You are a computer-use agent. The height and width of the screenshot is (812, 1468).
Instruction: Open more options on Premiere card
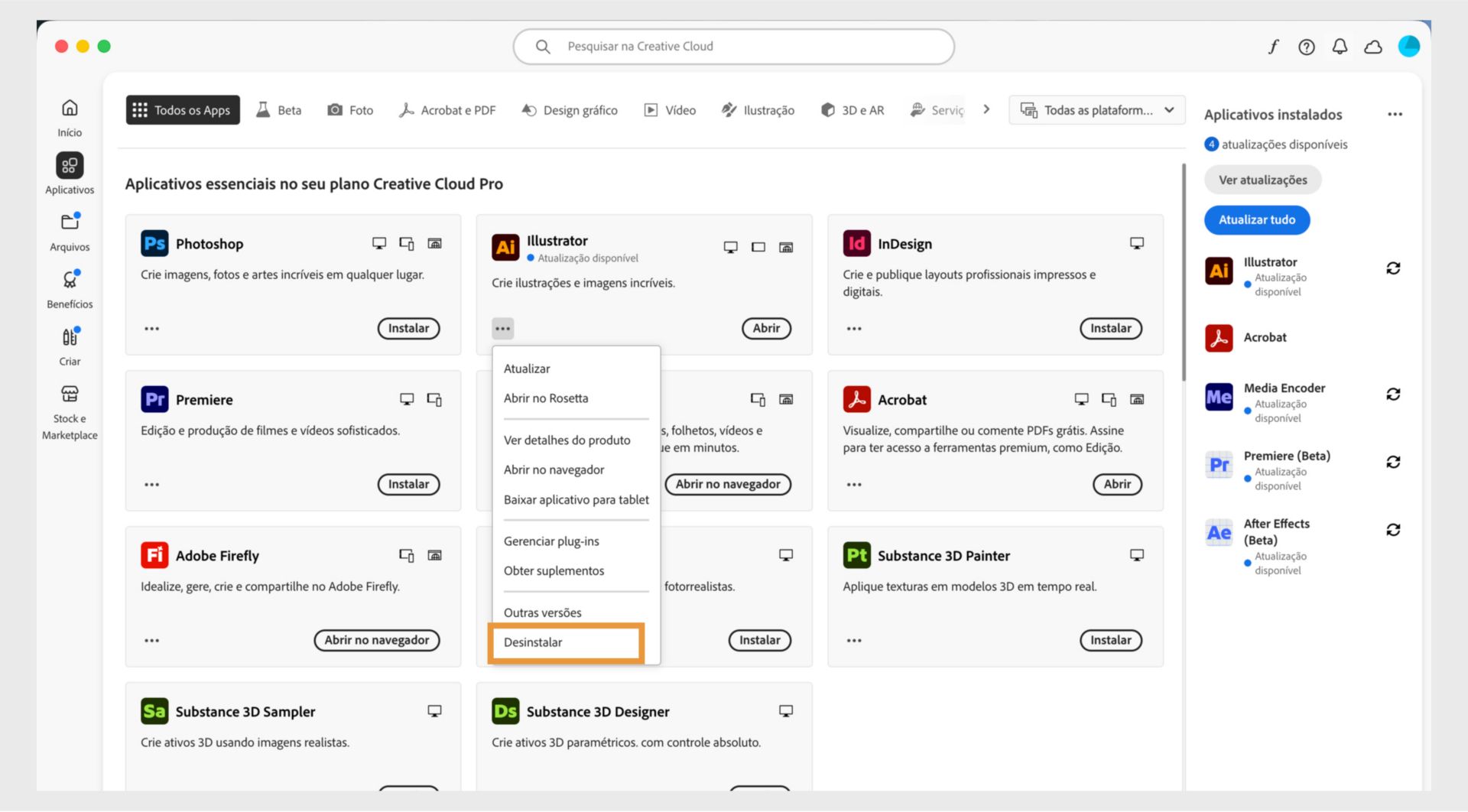(x=152, y=485)
